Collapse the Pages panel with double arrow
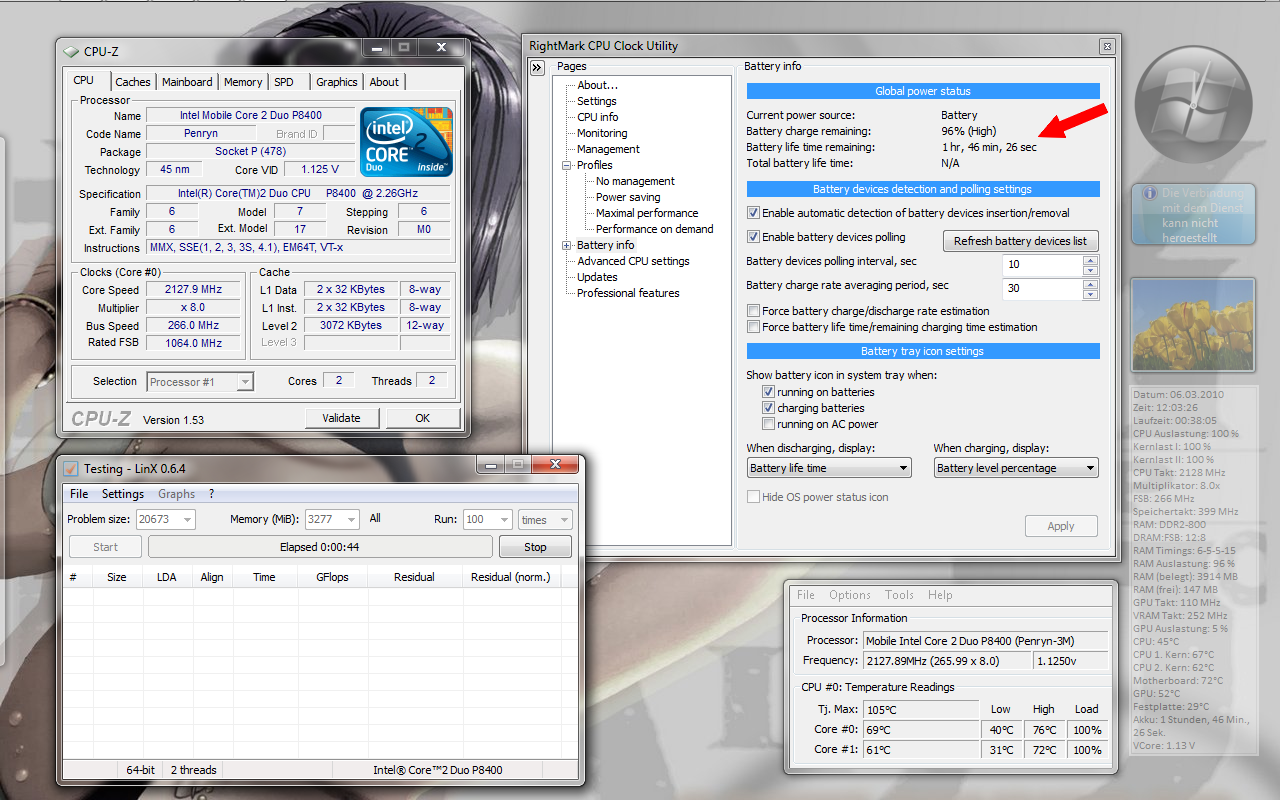Screen dimensions: 1280x800 tap(537, 67)
